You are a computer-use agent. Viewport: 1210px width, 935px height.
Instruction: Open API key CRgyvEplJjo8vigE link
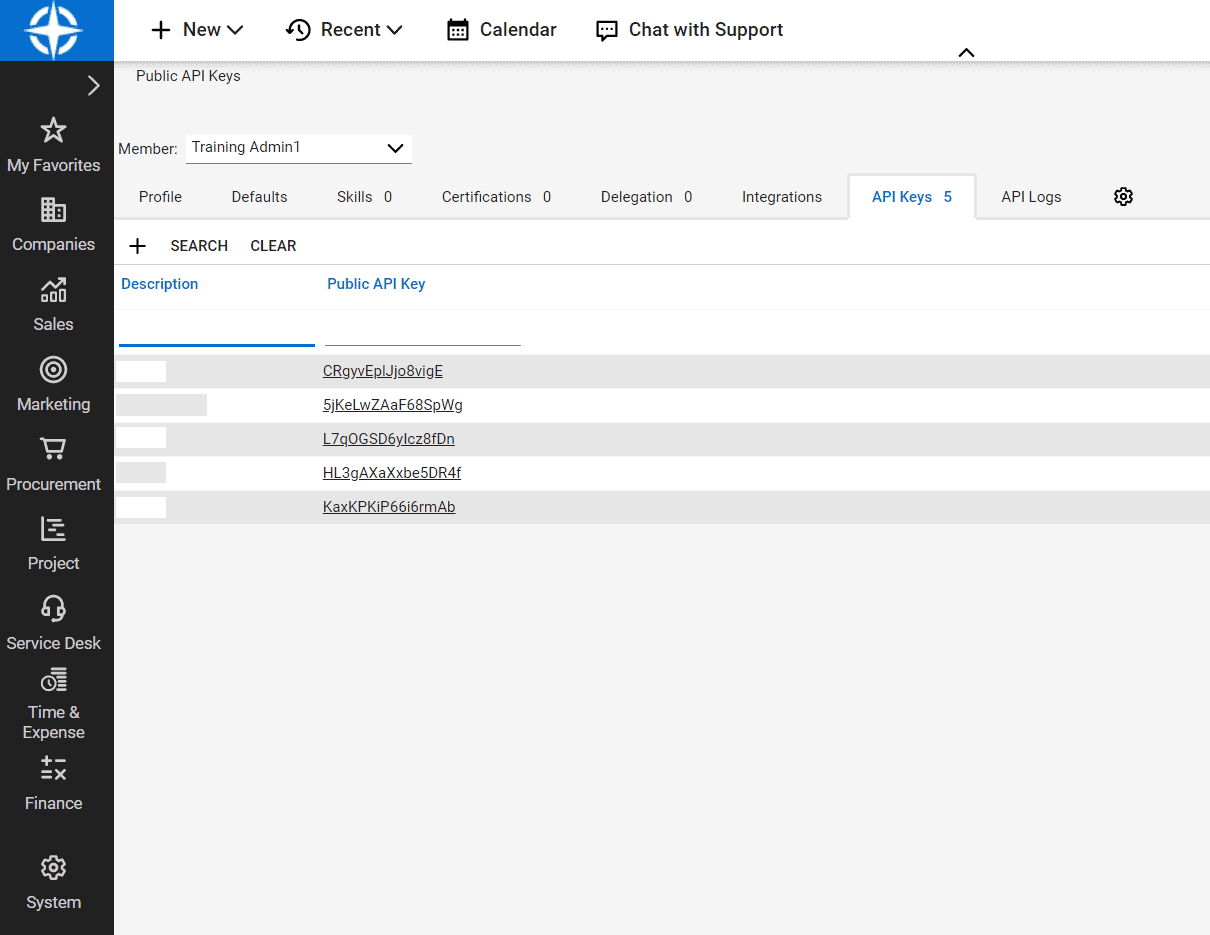point(382,371)
